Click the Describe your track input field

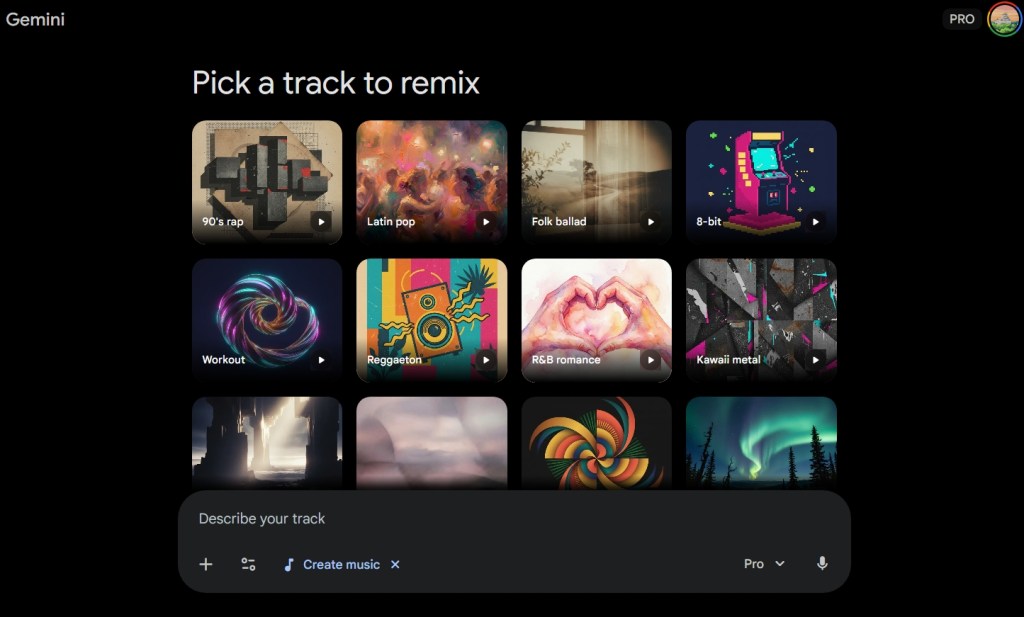(400, 518)
